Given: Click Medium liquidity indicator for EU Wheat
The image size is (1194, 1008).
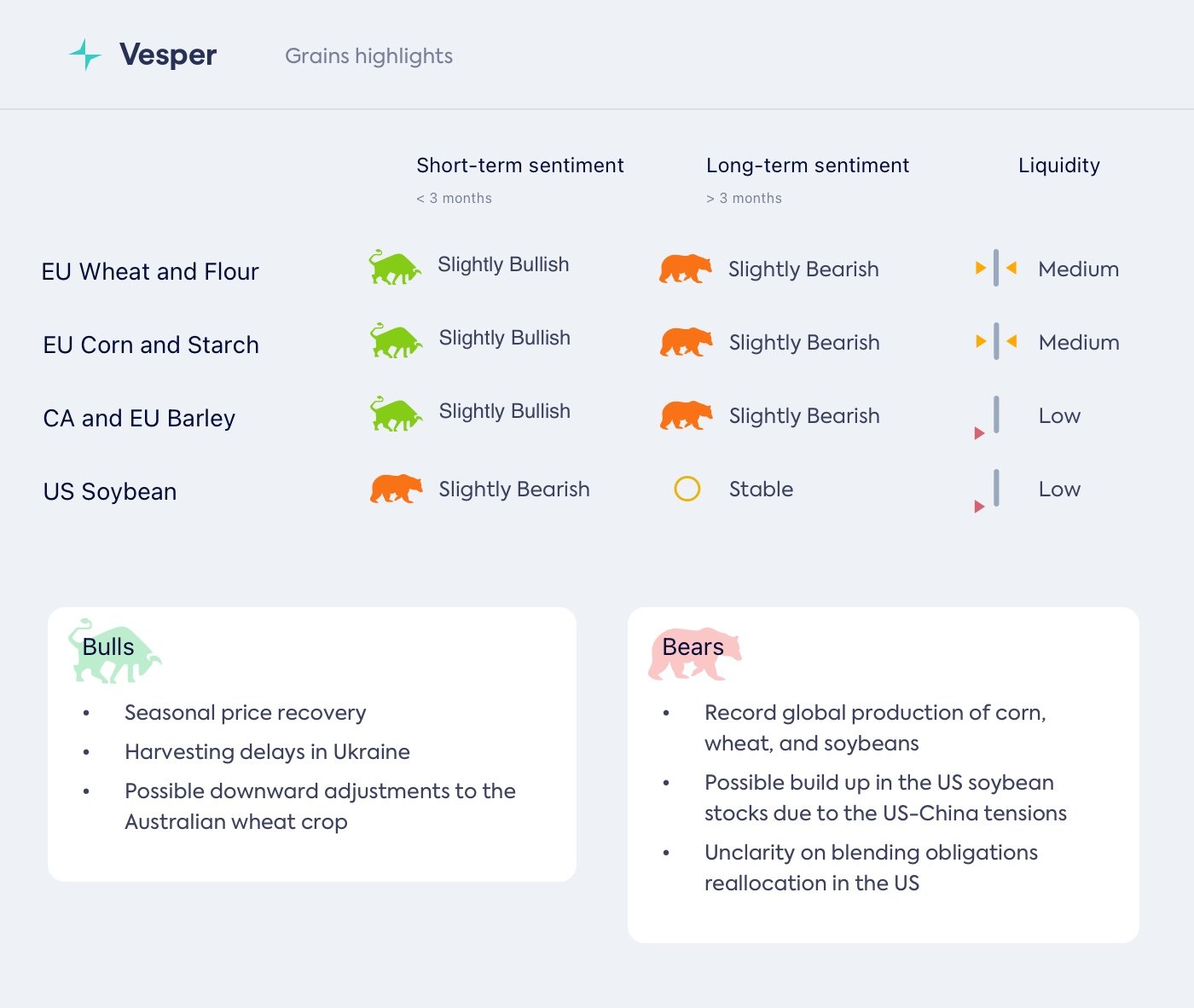Looking at the screenshot, I should pyautogui.click(x=995, y=269).
